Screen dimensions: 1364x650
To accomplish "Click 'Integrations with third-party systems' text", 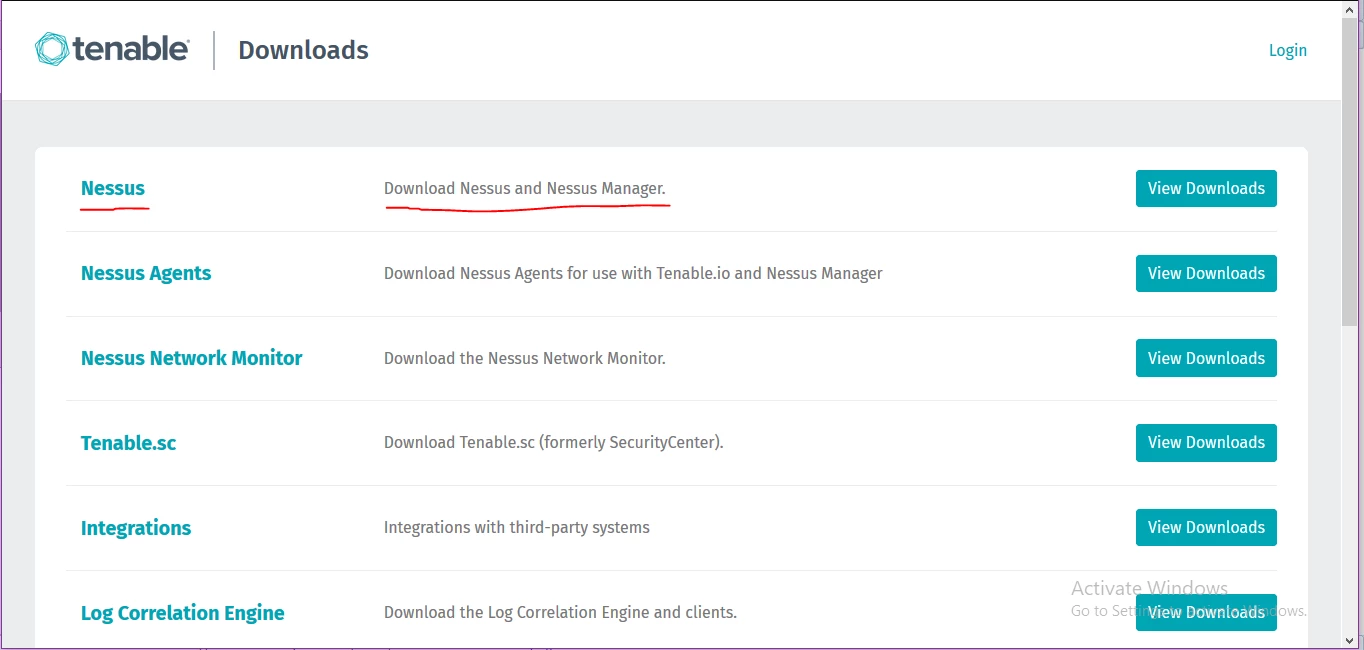I will 516,527.
